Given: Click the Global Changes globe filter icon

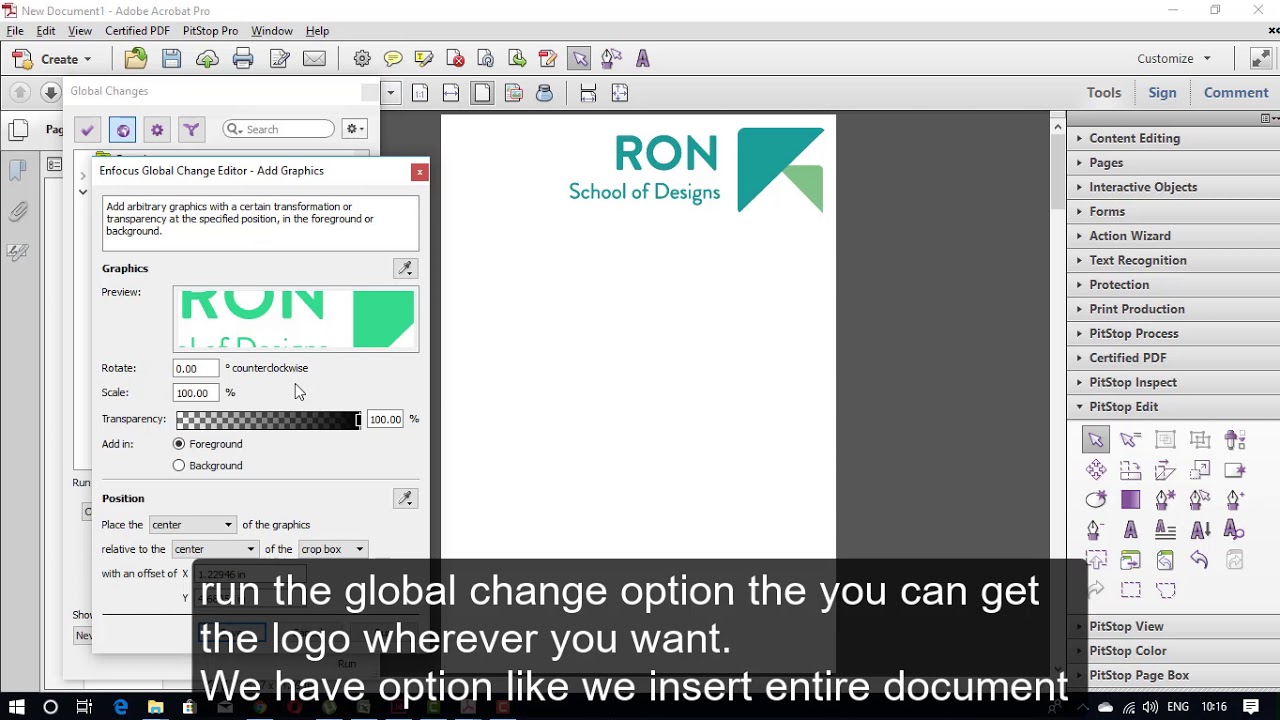Looking at the screenshot, I should tap(122, 129).
